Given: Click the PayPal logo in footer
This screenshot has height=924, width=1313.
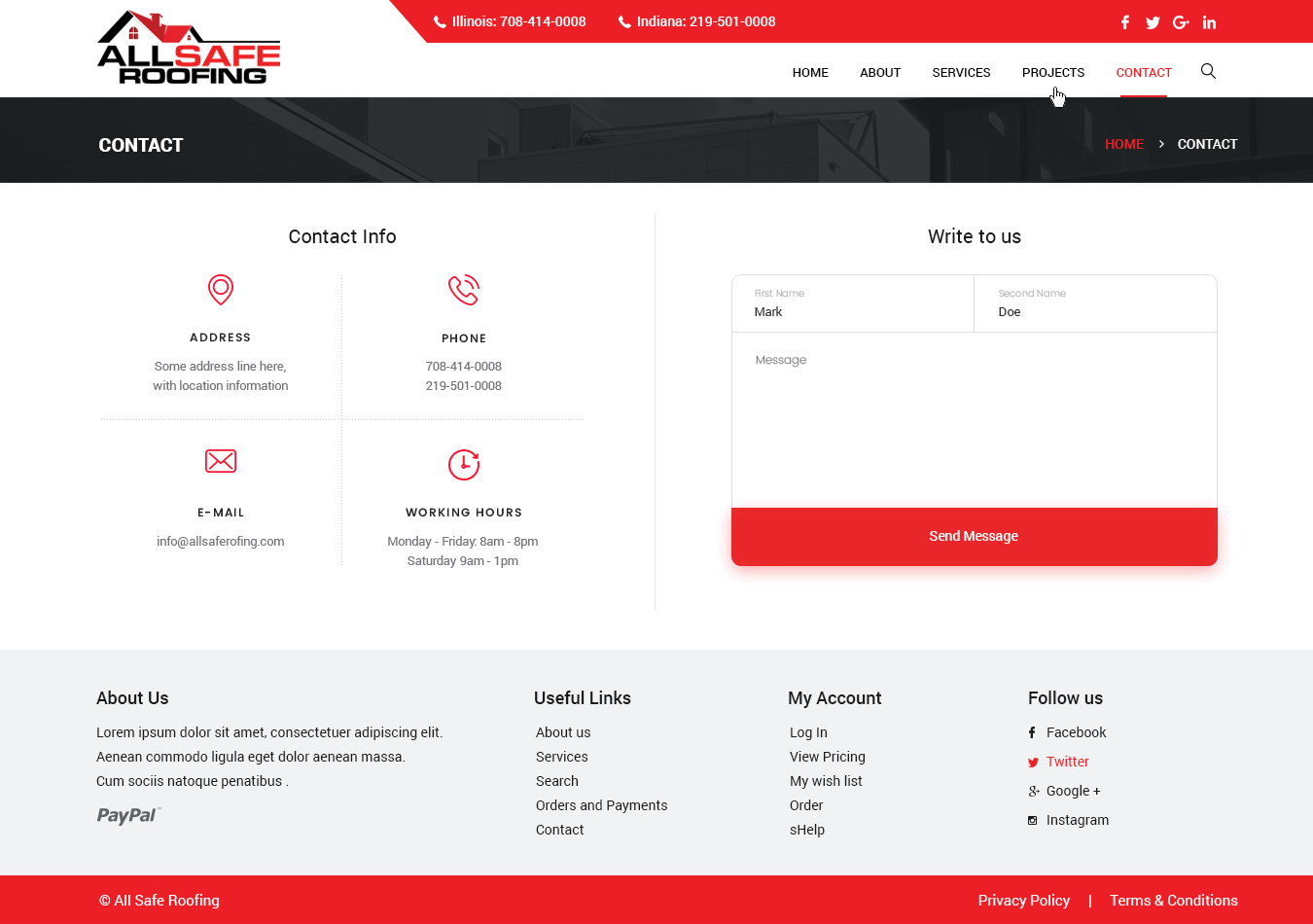Looking at the screenshot, I should point(128,815).
